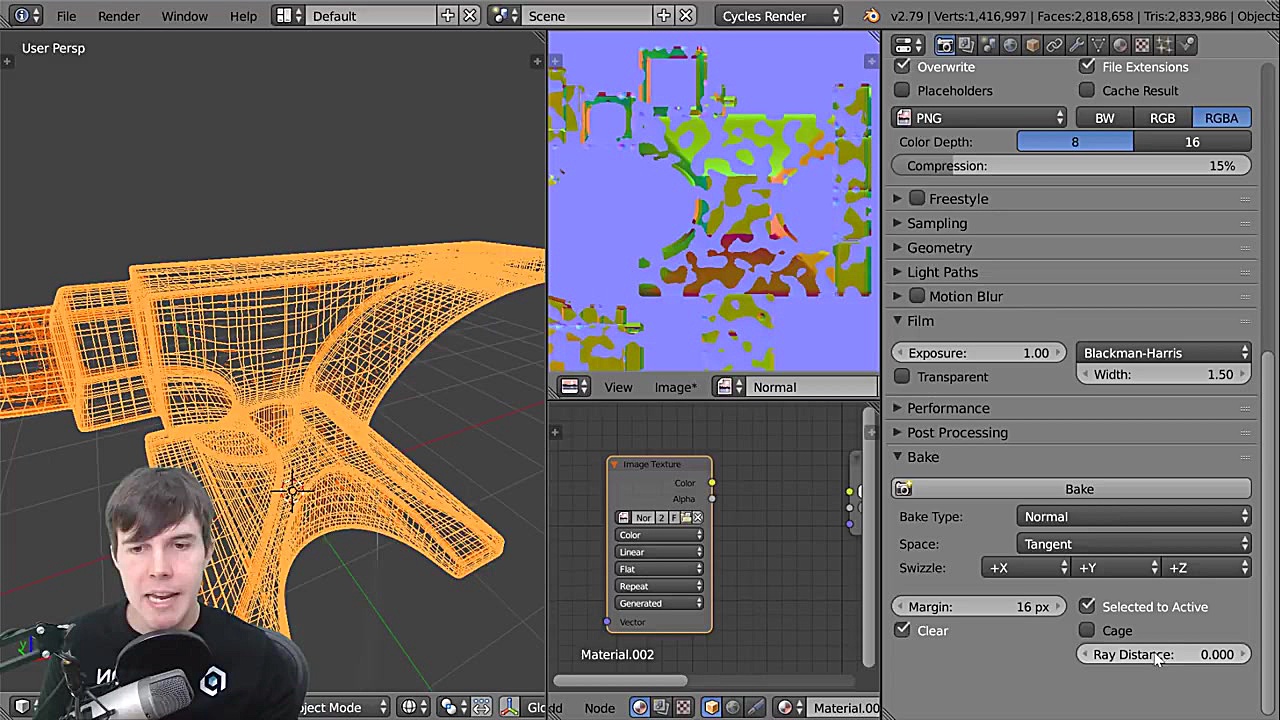Open the Cycles Render engine dropdown
The image size is (1280, 720).
[780, 16]
